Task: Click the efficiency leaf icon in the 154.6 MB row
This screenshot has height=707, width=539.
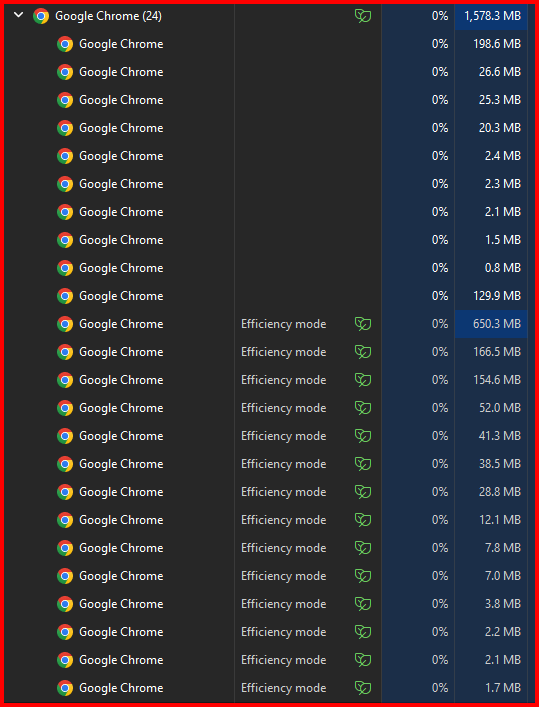Action: pos(363,380)
